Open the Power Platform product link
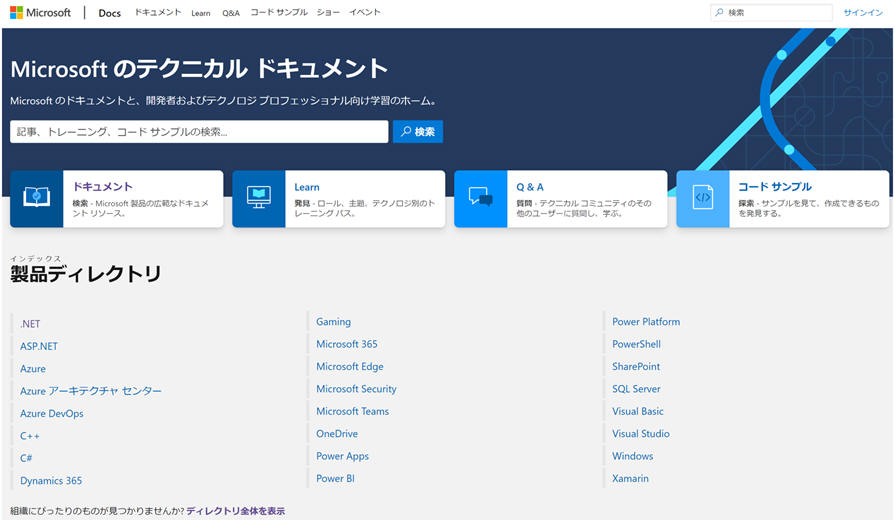The width and height of the screenshot is (895, 522). [x=646, y=322]
